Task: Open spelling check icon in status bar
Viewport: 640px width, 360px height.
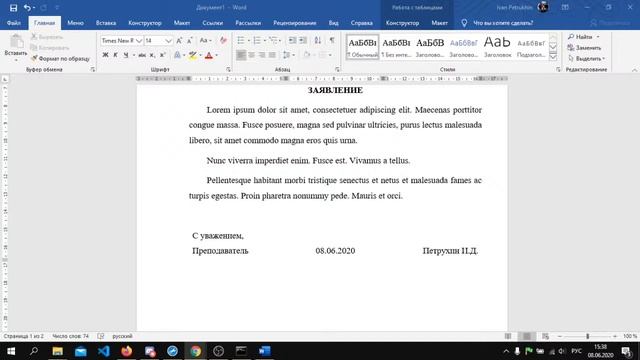Action: 101,336
